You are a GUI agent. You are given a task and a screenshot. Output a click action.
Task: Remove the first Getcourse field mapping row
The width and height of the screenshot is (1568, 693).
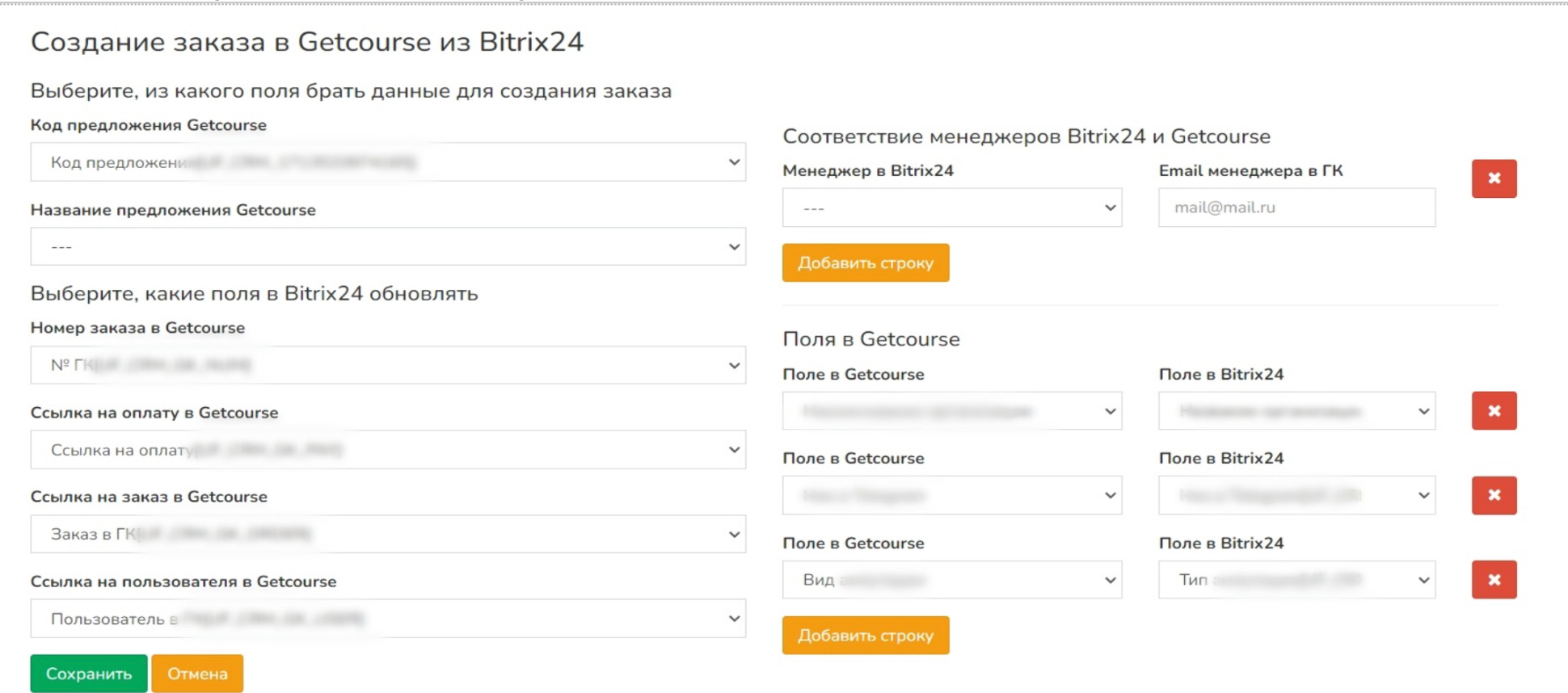[x=1494, y=411]
